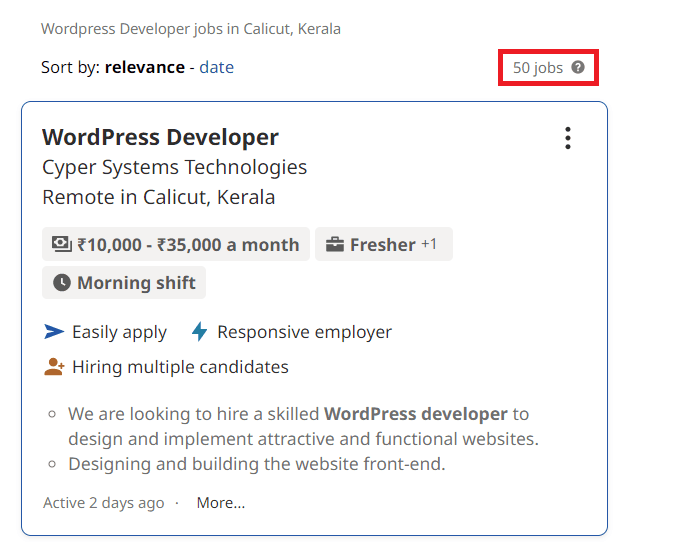
Task: Click the Wordpress Developer jobs in Calicut heading
Action: tap(191, 29)
